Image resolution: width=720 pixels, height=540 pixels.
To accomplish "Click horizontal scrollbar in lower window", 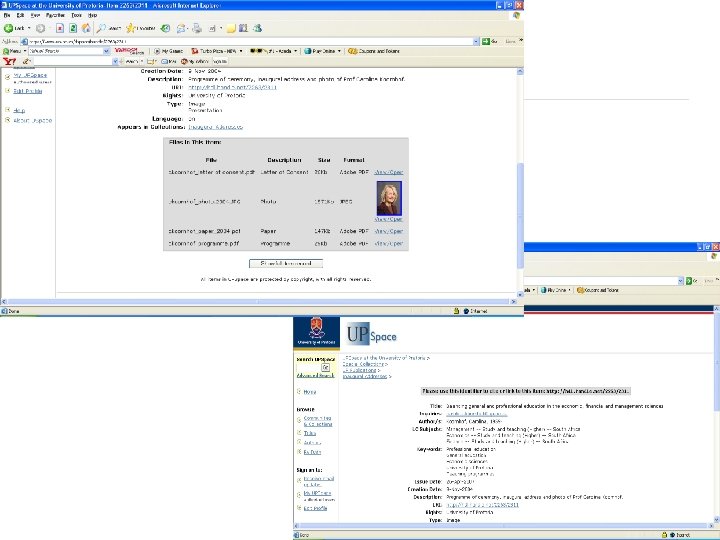I will tap(503, 526).
